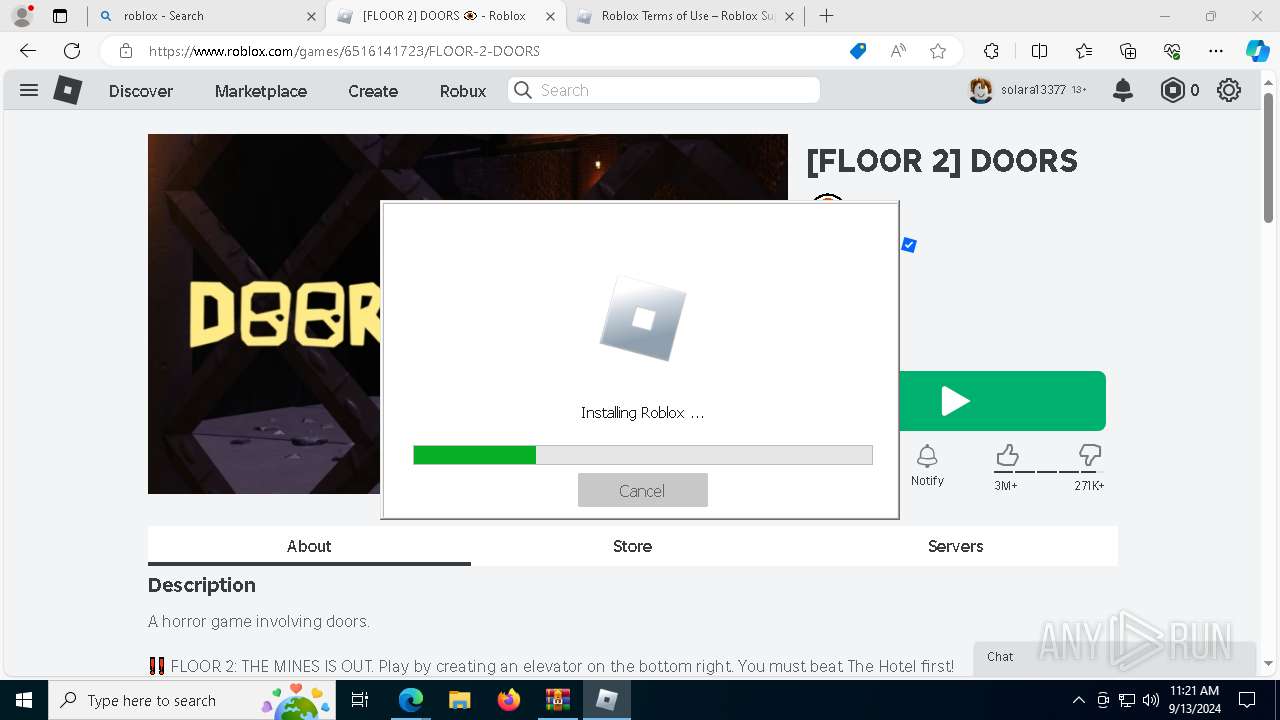Open a new browser tab
Viewport: 1280px width, 720px height.
[x=826, y=16]
